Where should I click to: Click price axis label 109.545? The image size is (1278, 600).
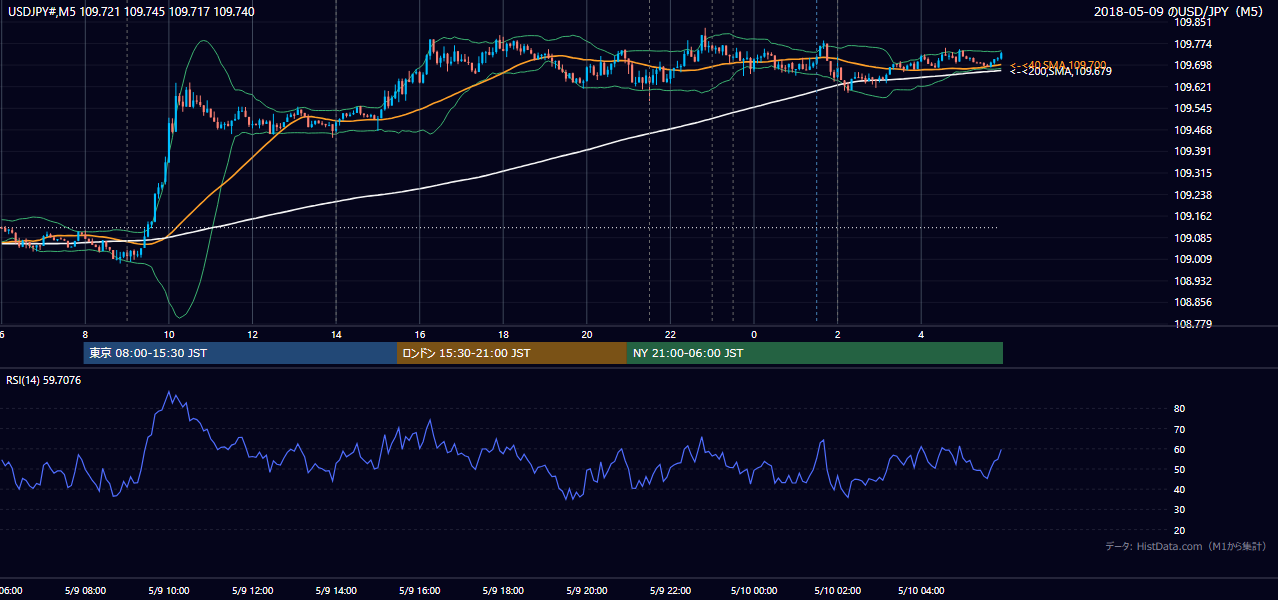coord(1193,108)
